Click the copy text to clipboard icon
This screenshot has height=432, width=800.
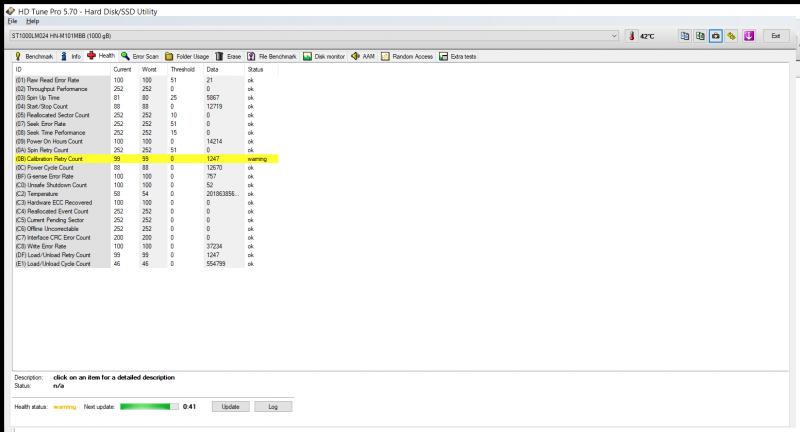(685, 36)
